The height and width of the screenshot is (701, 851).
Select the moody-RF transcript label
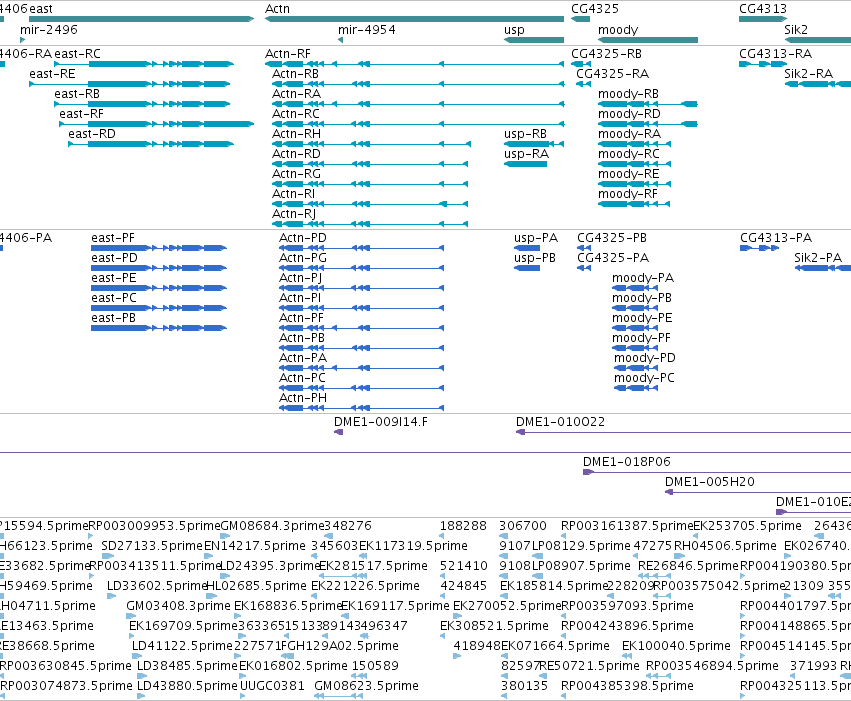627,194
